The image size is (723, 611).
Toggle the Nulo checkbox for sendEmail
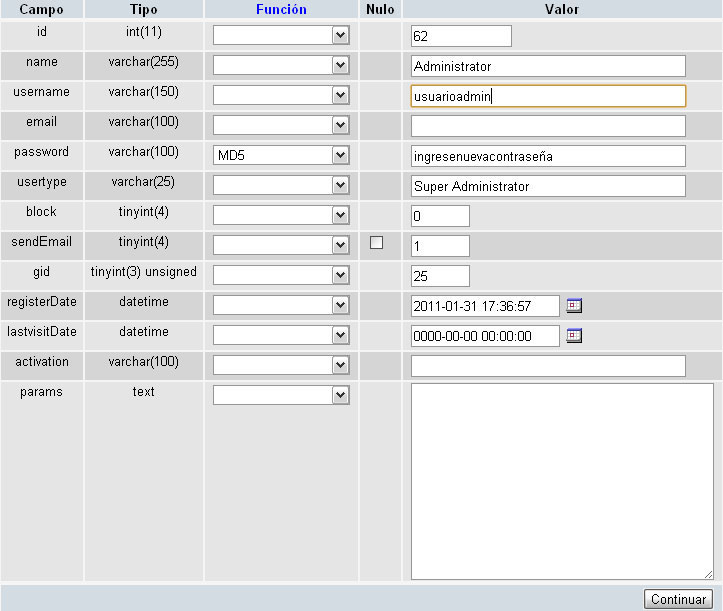point(377,243)
